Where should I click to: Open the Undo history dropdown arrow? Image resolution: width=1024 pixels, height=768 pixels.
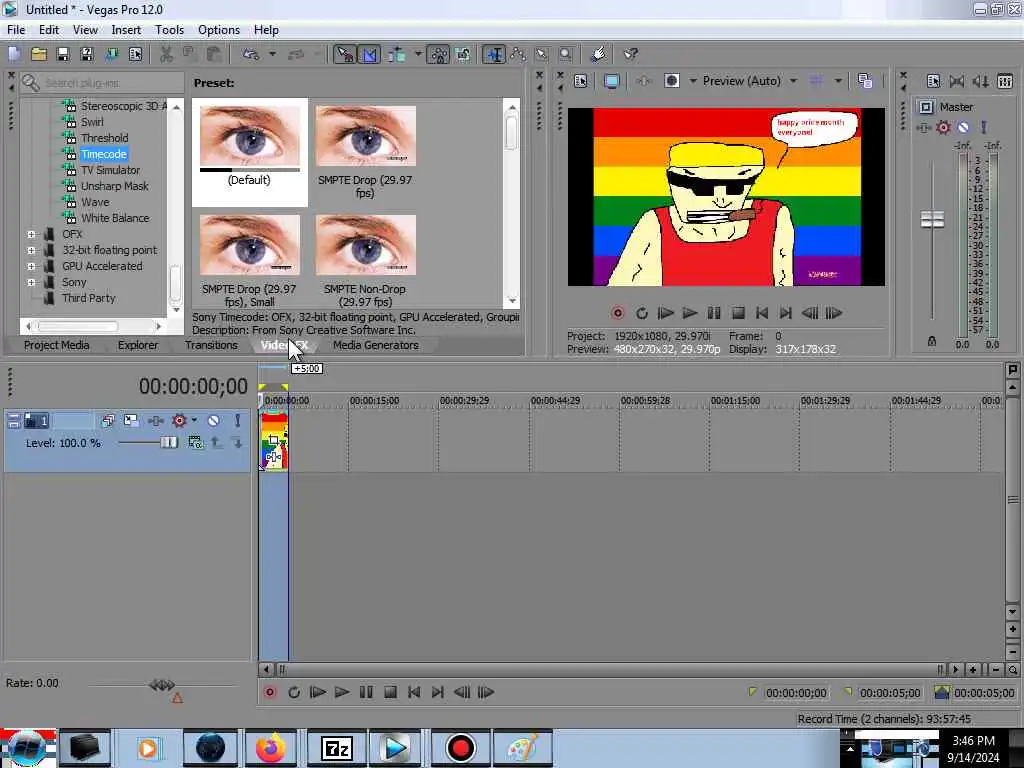(x=273, y=55)
